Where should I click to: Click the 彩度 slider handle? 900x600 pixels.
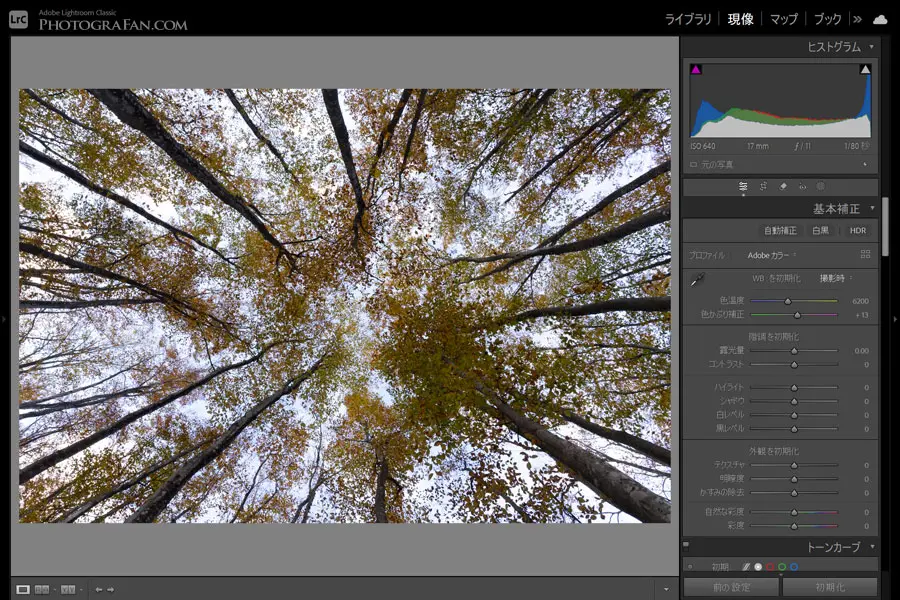coord(794,525)
